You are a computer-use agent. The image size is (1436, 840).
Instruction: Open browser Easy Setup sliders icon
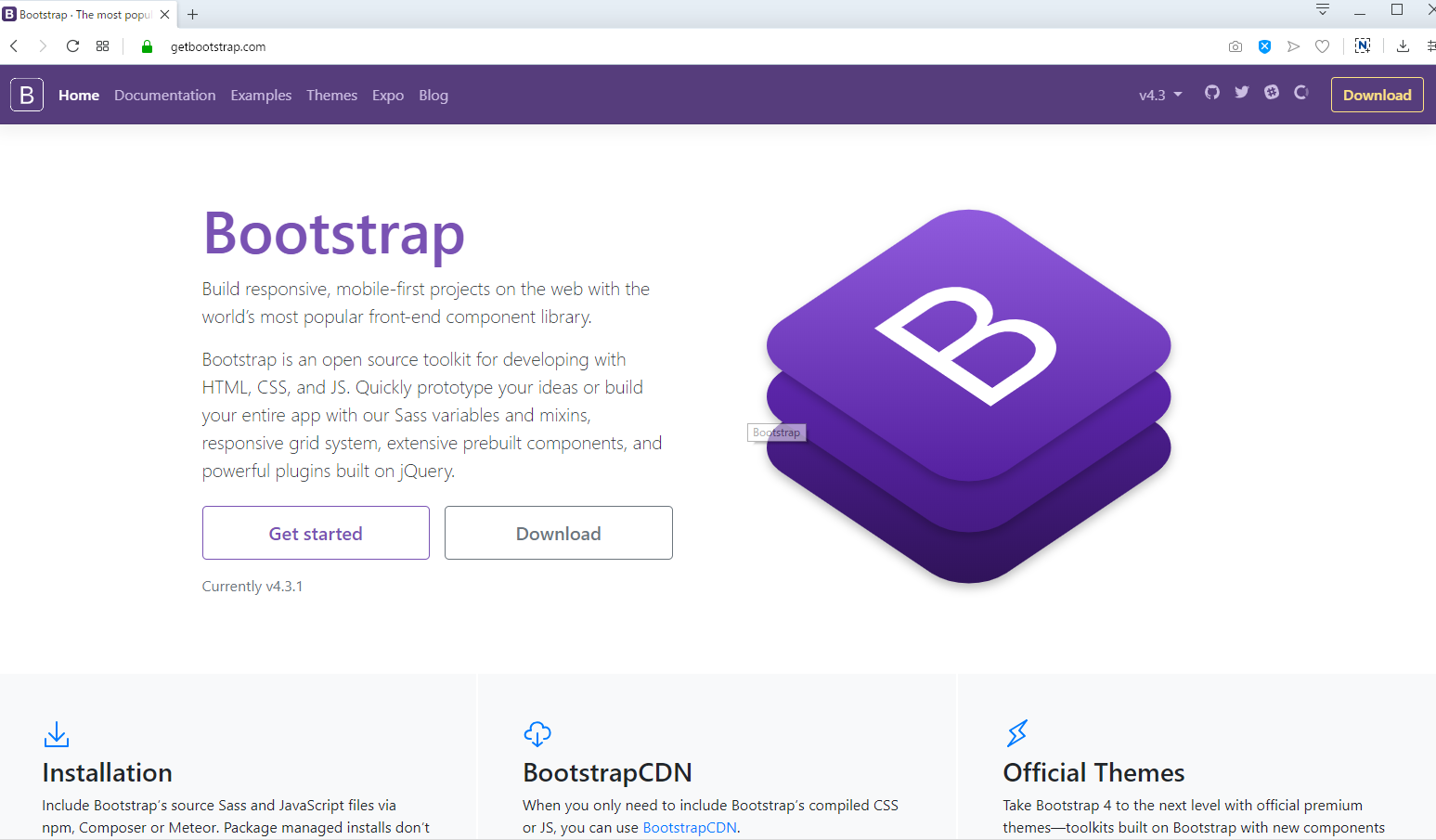1430,46
